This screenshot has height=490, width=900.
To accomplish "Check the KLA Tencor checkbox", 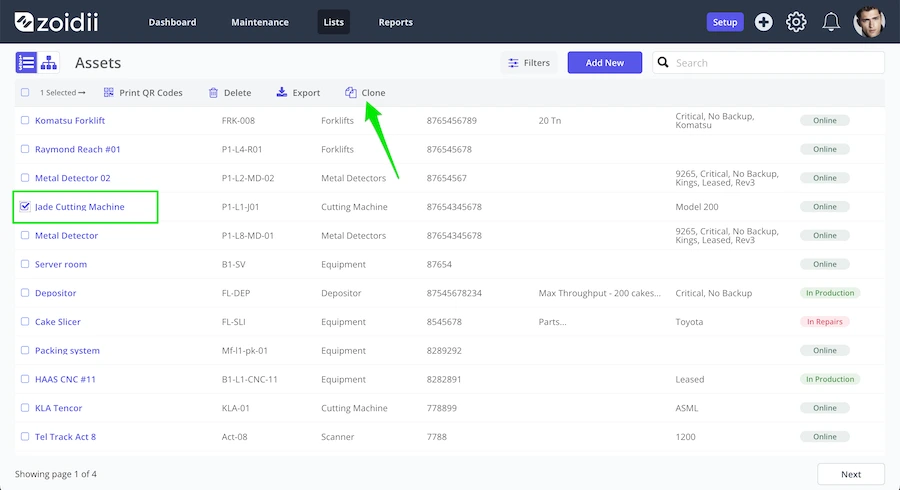I will (x=25, y=407).
